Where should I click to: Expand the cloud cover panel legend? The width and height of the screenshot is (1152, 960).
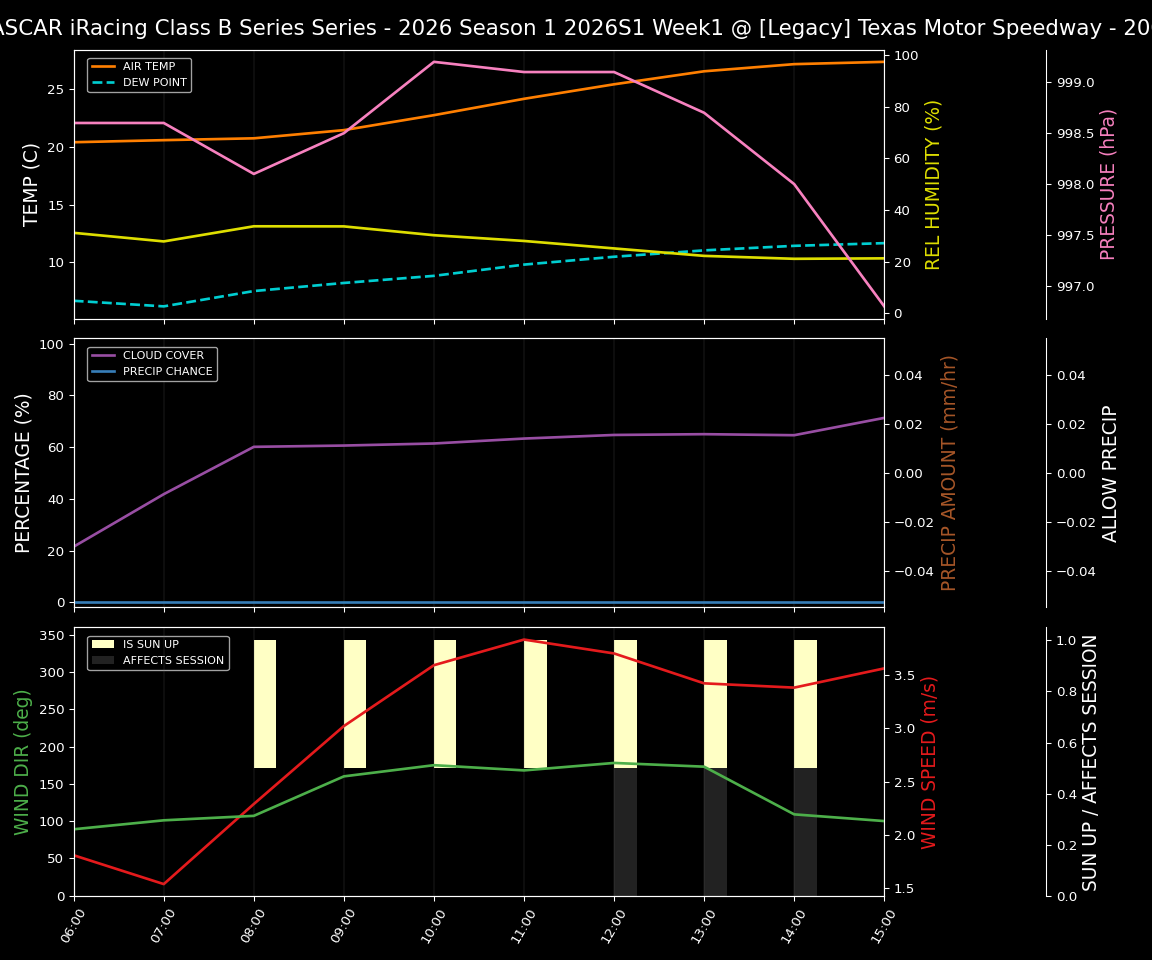[x=152, y=363]
